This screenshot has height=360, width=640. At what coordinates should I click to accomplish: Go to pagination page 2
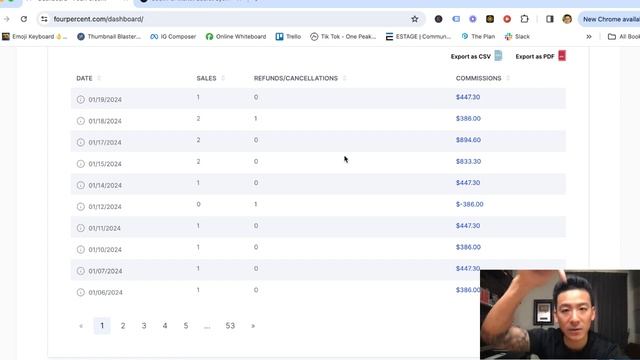click(x=123, y=326)
